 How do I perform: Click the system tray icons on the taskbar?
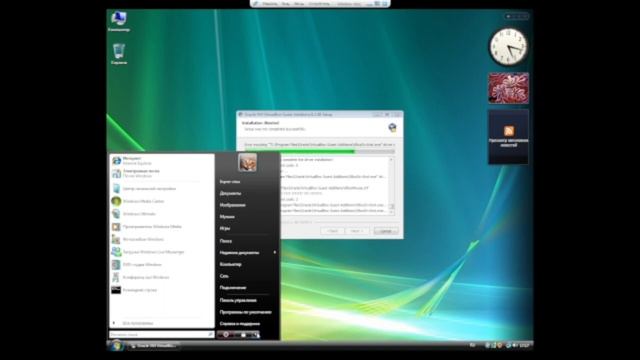(x=500, y=345)
